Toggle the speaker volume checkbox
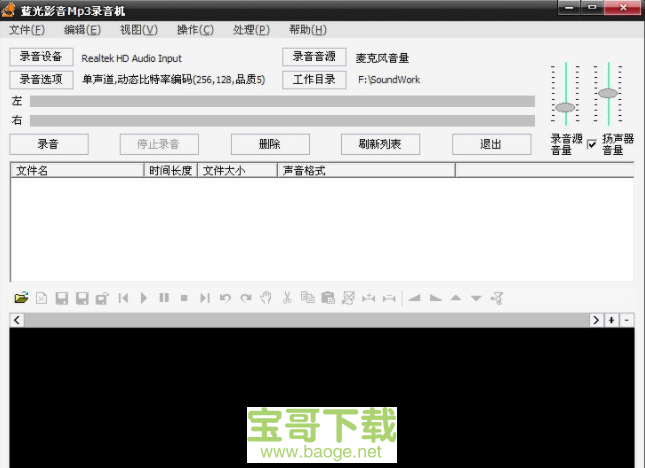 coord(592,144)
